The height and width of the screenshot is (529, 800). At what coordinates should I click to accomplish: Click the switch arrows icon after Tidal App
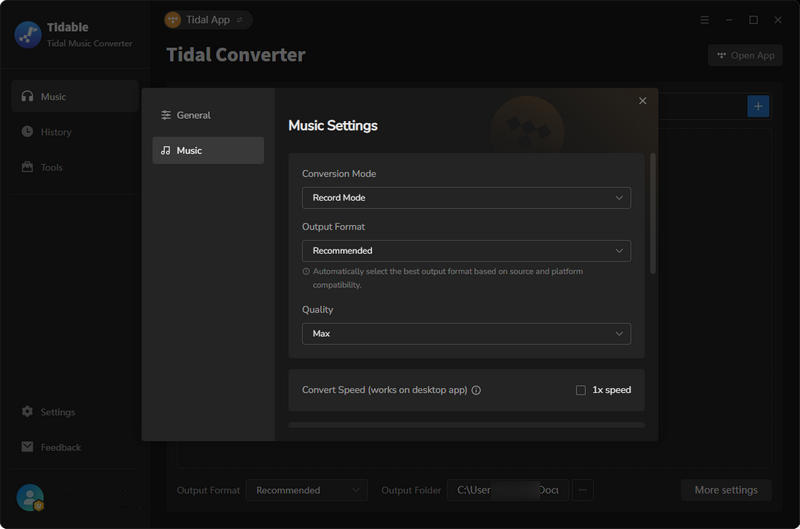239,20
